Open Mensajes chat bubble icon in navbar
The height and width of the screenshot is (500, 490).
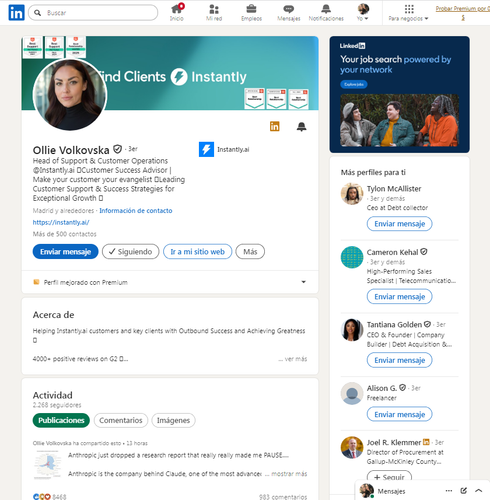tap(289, 12)
